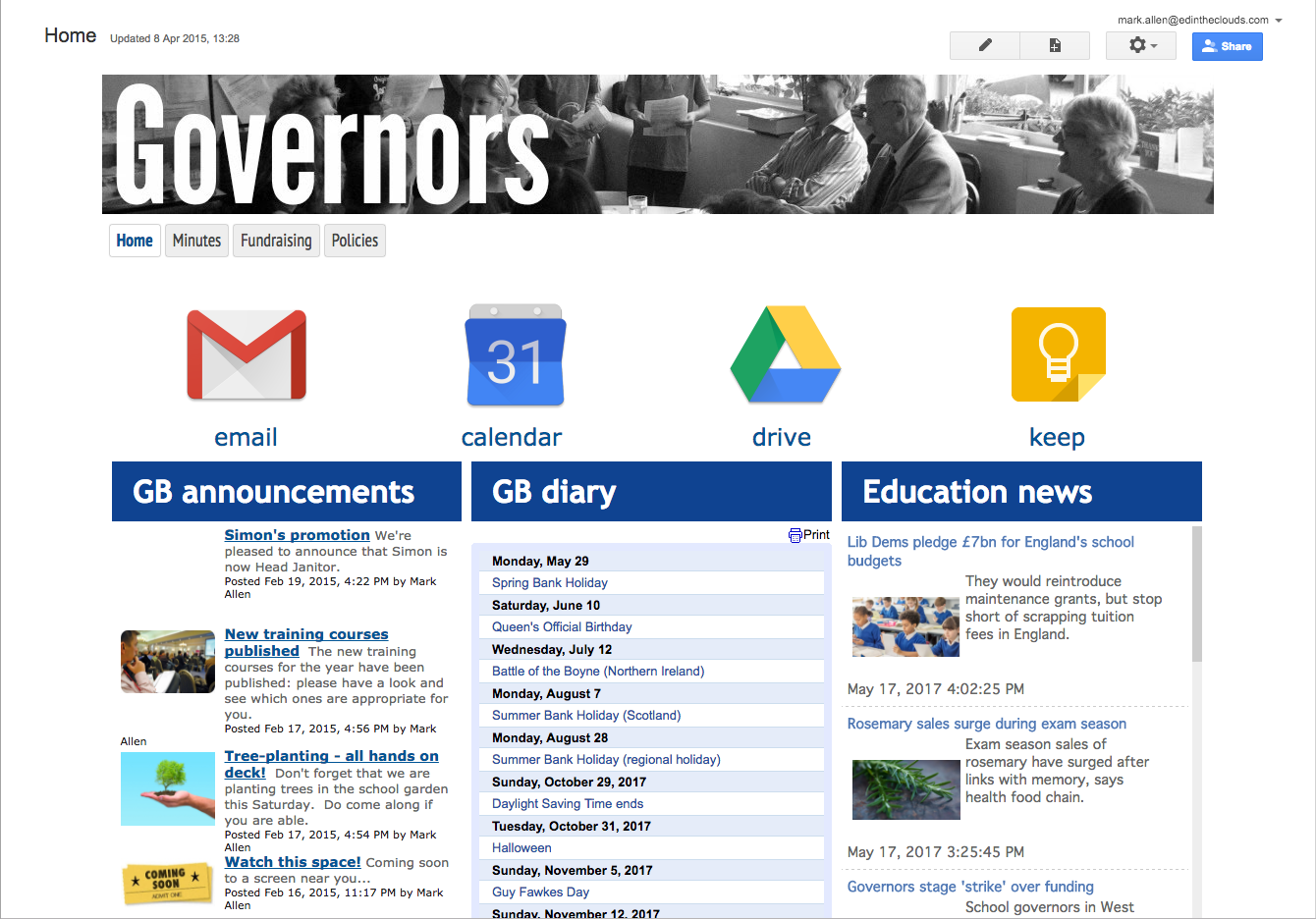Click the tree in hand thumbnail

click(167, 788)
